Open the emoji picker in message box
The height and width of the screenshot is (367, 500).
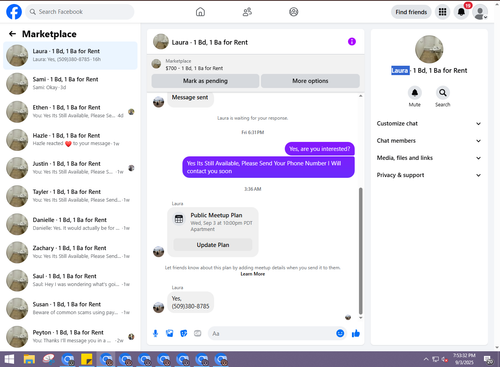coord(340,333)
